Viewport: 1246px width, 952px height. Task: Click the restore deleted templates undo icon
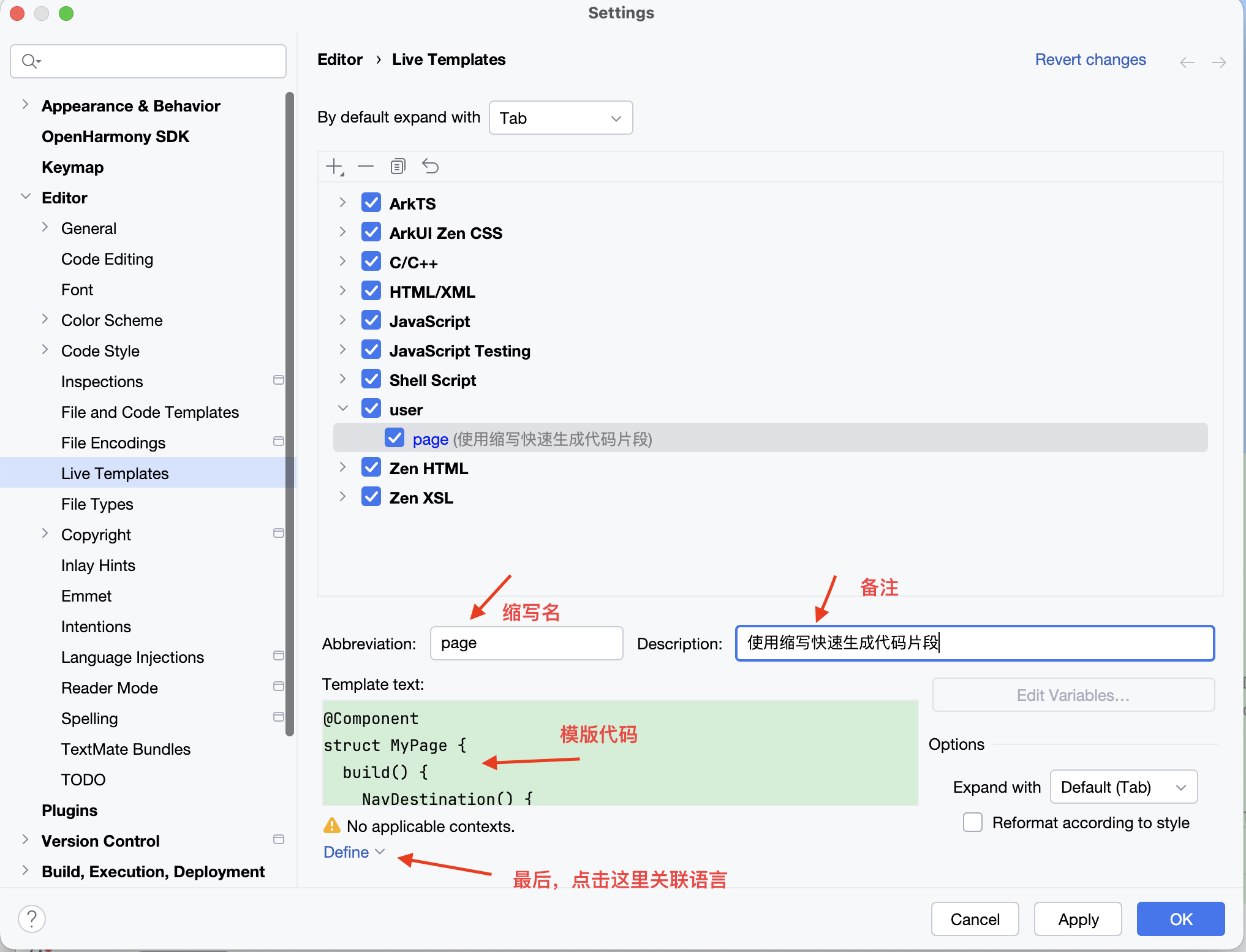coord(431,167)
